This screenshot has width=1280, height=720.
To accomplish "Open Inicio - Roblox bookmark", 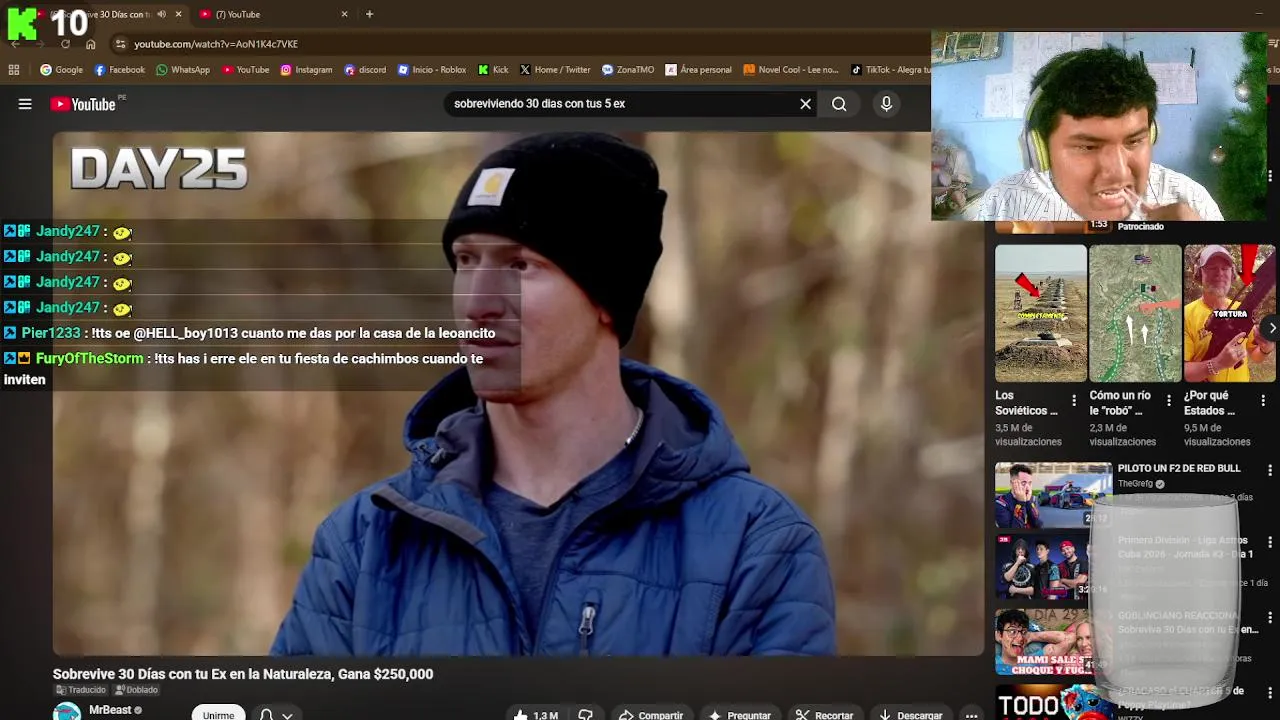I will 432,70.
